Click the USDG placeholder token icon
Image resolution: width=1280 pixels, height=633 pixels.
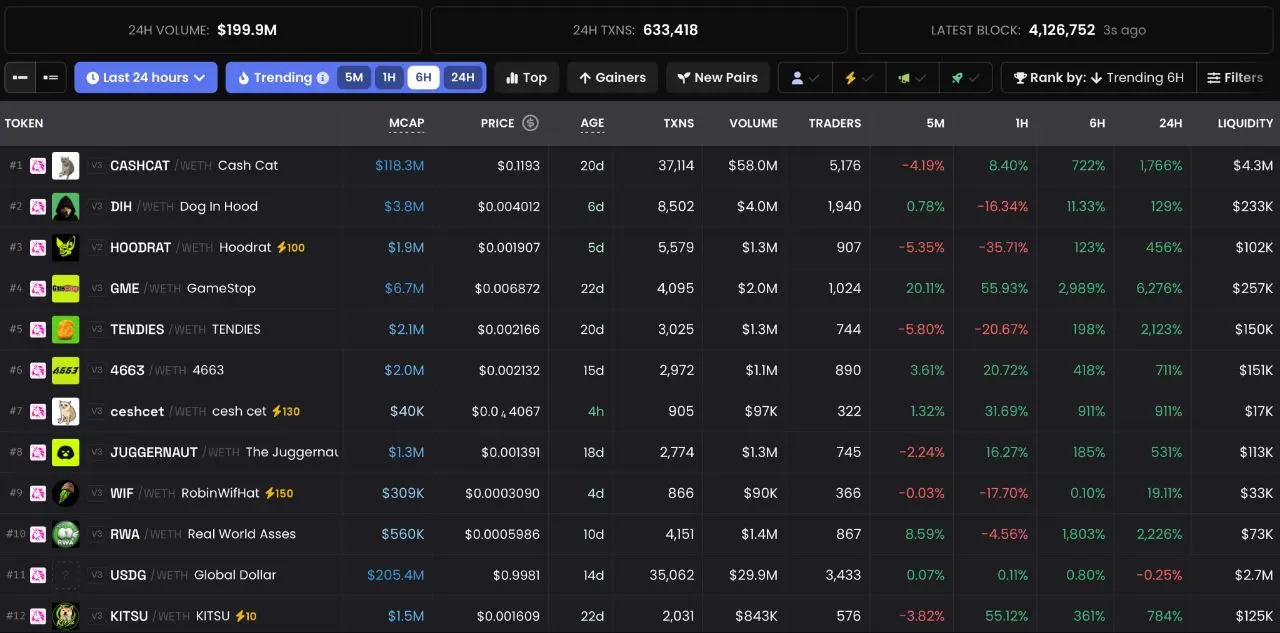point(66,575)
